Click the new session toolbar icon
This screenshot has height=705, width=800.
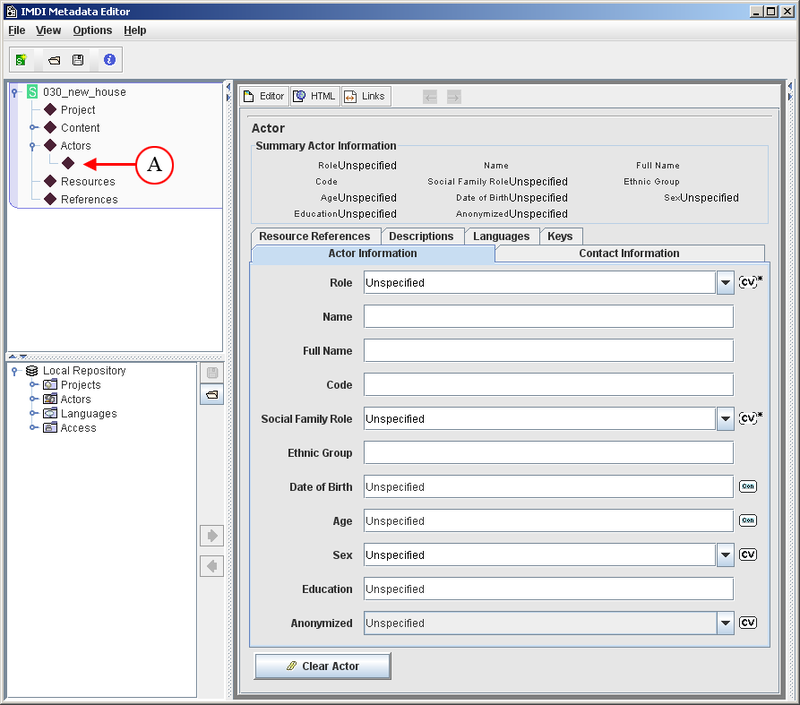click(21, 60)
